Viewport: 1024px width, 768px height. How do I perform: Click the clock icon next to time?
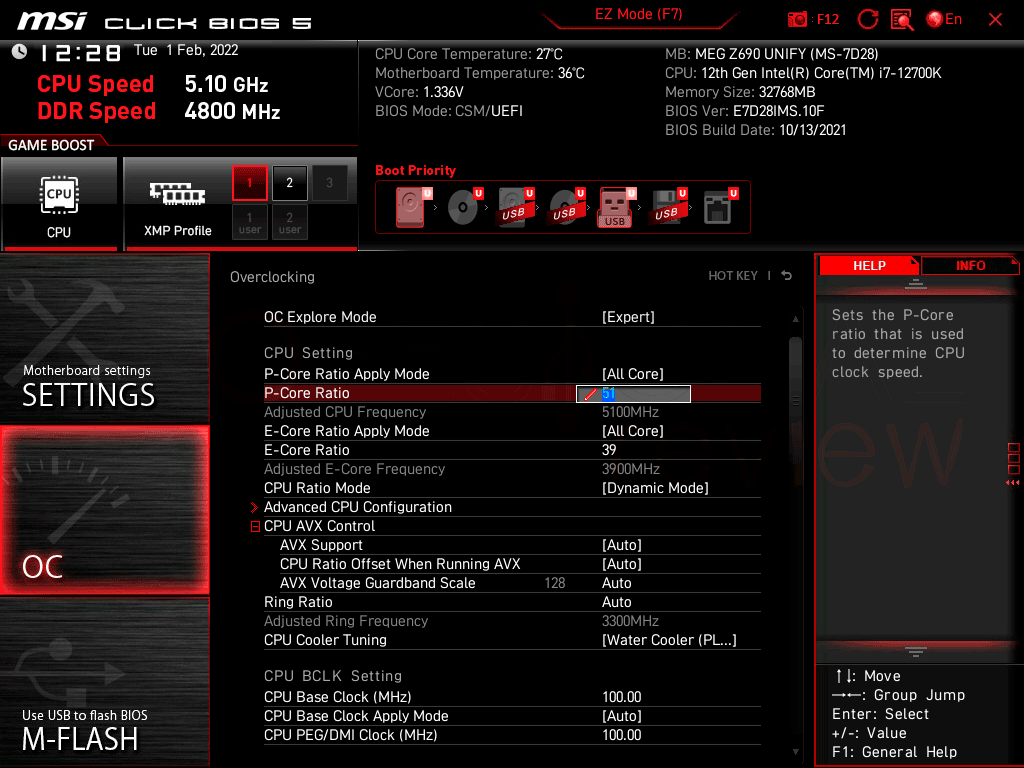coord(20,52)
